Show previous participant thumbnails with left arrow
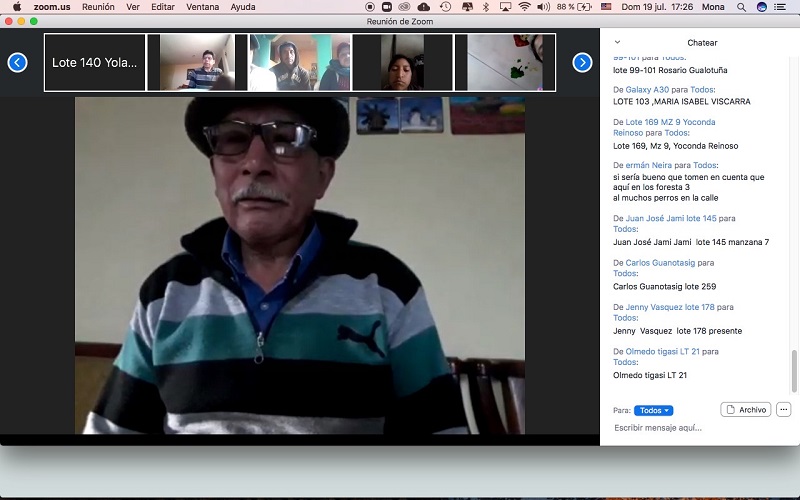Image resolution: width=800 pixels, height=500 pixels. [17, 63]
